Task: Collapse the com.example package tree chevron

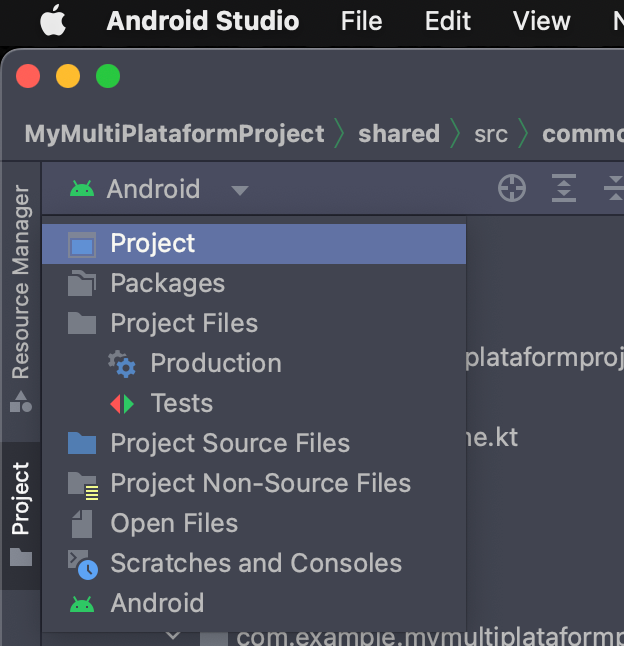Action: (174, 636)
